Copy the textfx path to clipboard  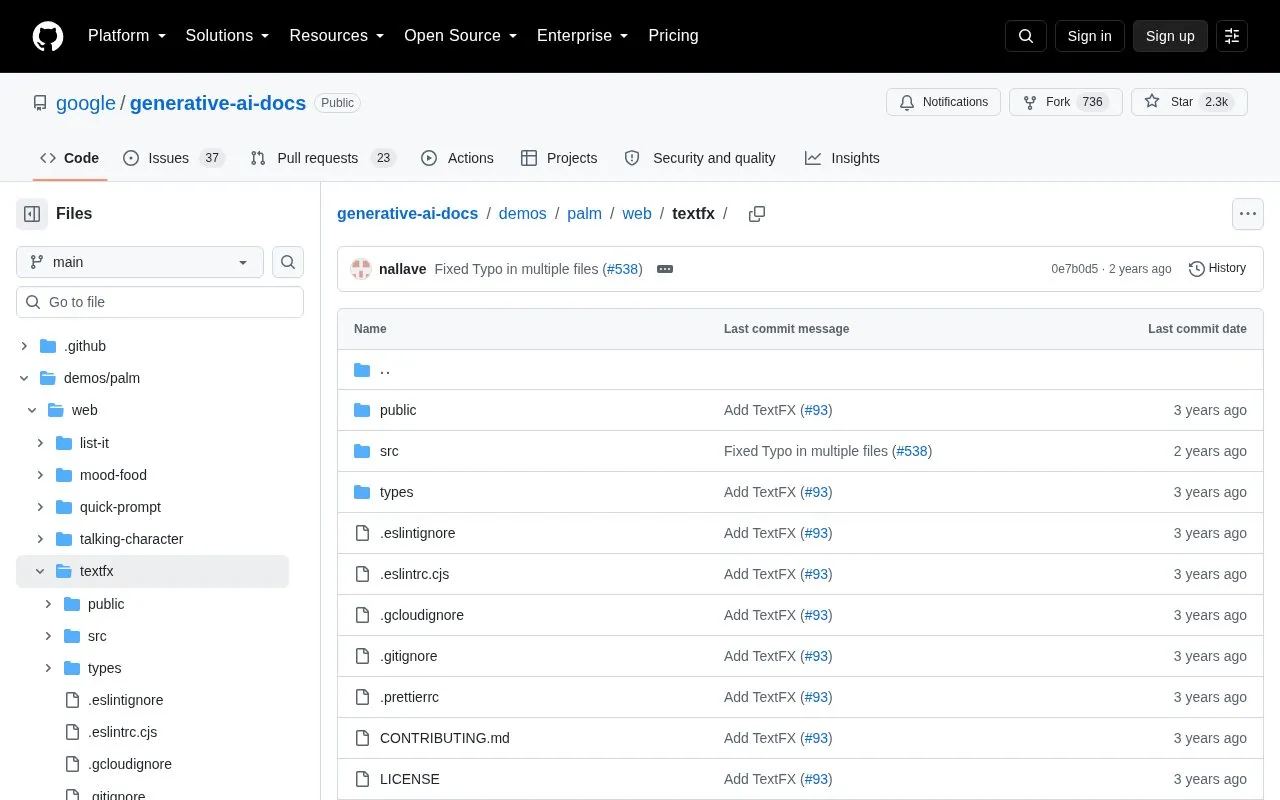(x=757, y=214)
